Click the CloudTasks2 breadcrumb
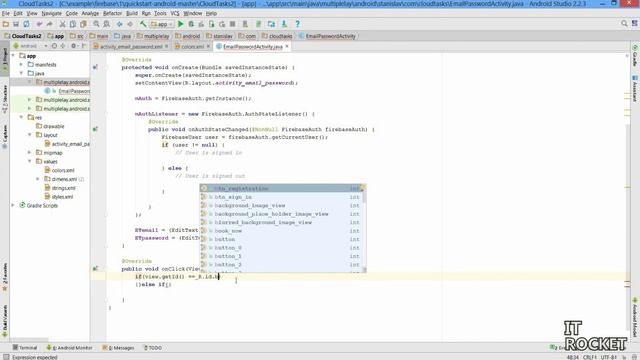This screenshot has width=640, height=360. (23, 36)
